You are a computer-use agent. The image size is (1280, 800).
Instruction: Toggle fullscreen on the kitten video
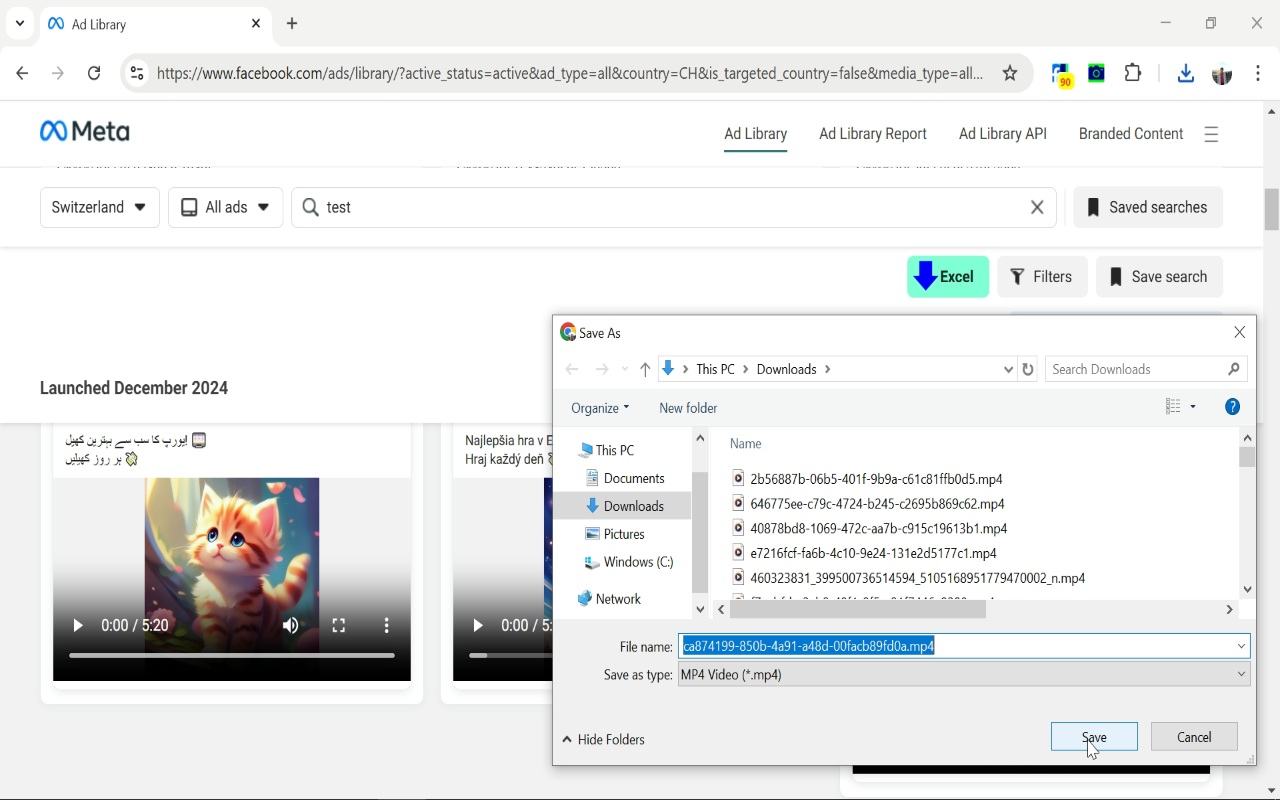pos(339,624)
